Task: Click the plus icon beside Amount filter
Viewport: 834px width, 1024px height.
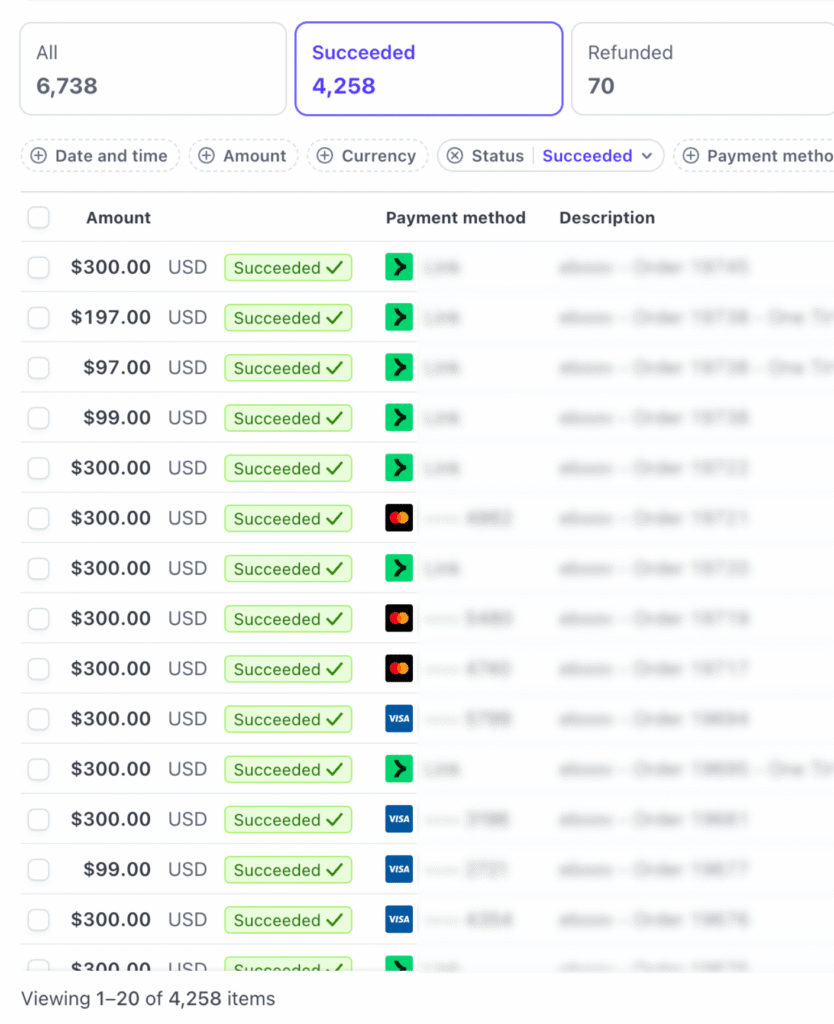Action: [x=207, y=156]
